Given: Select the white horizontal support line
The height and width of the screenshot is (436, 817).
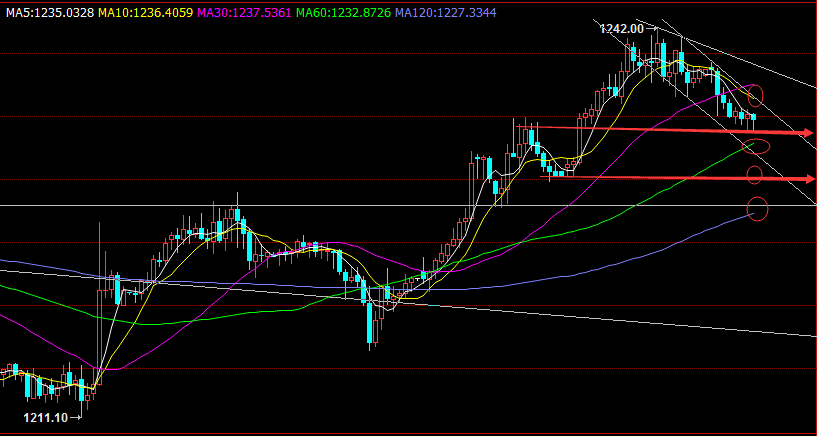Looking at the screenshot, I should tap(300, 206).
